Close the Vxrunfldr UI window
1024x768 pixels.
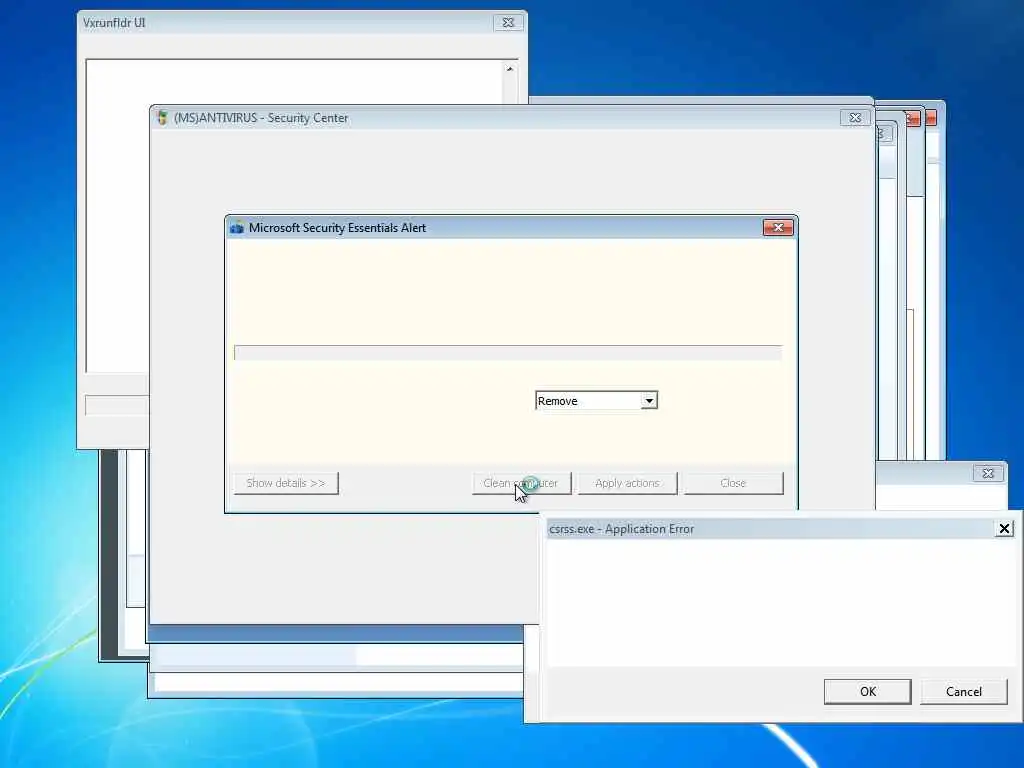[x=508, y=22]
